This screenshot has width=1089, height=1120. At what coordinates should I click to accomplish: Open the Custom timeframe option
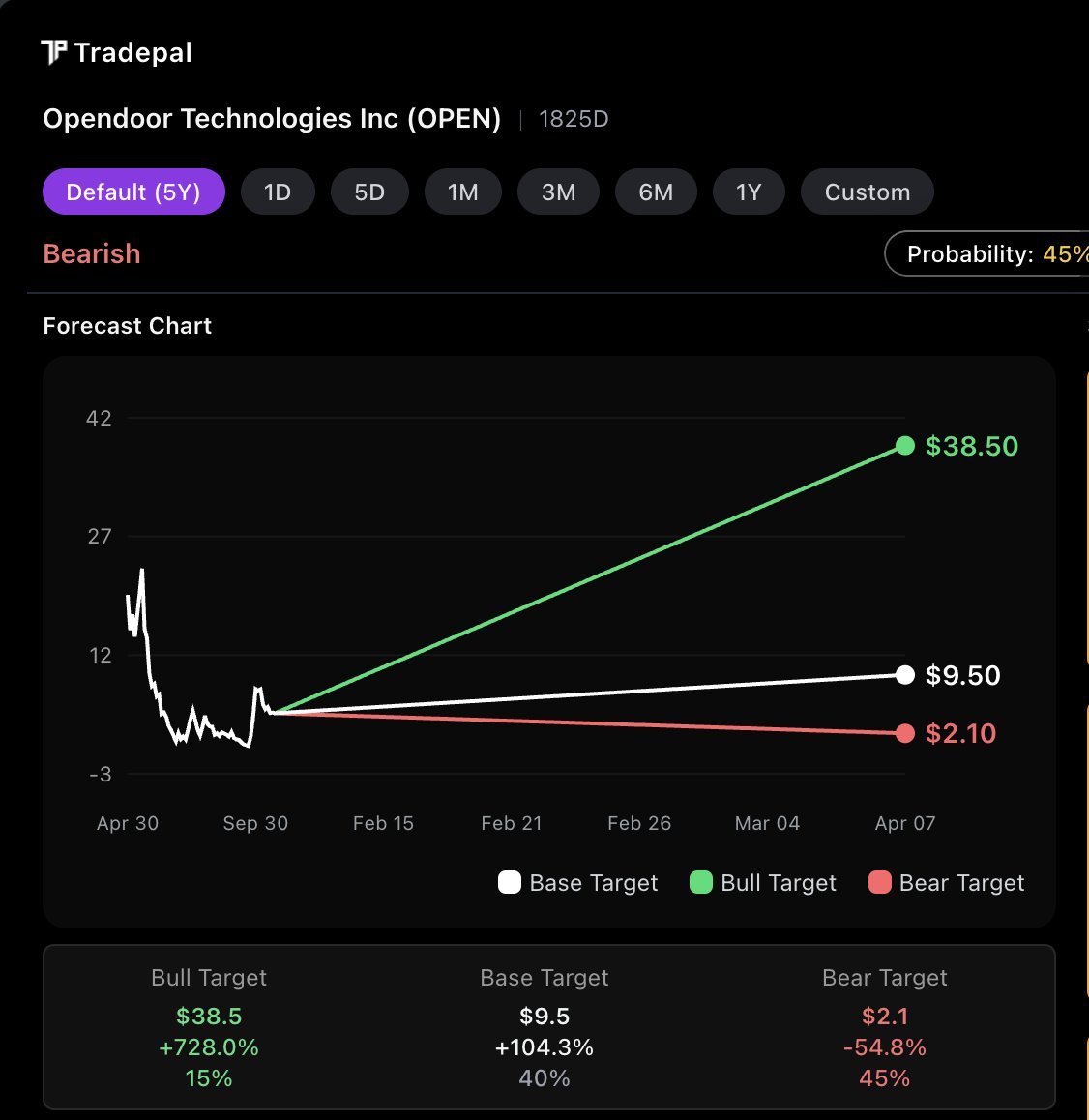pyautogui.click(x=867, y=192)
